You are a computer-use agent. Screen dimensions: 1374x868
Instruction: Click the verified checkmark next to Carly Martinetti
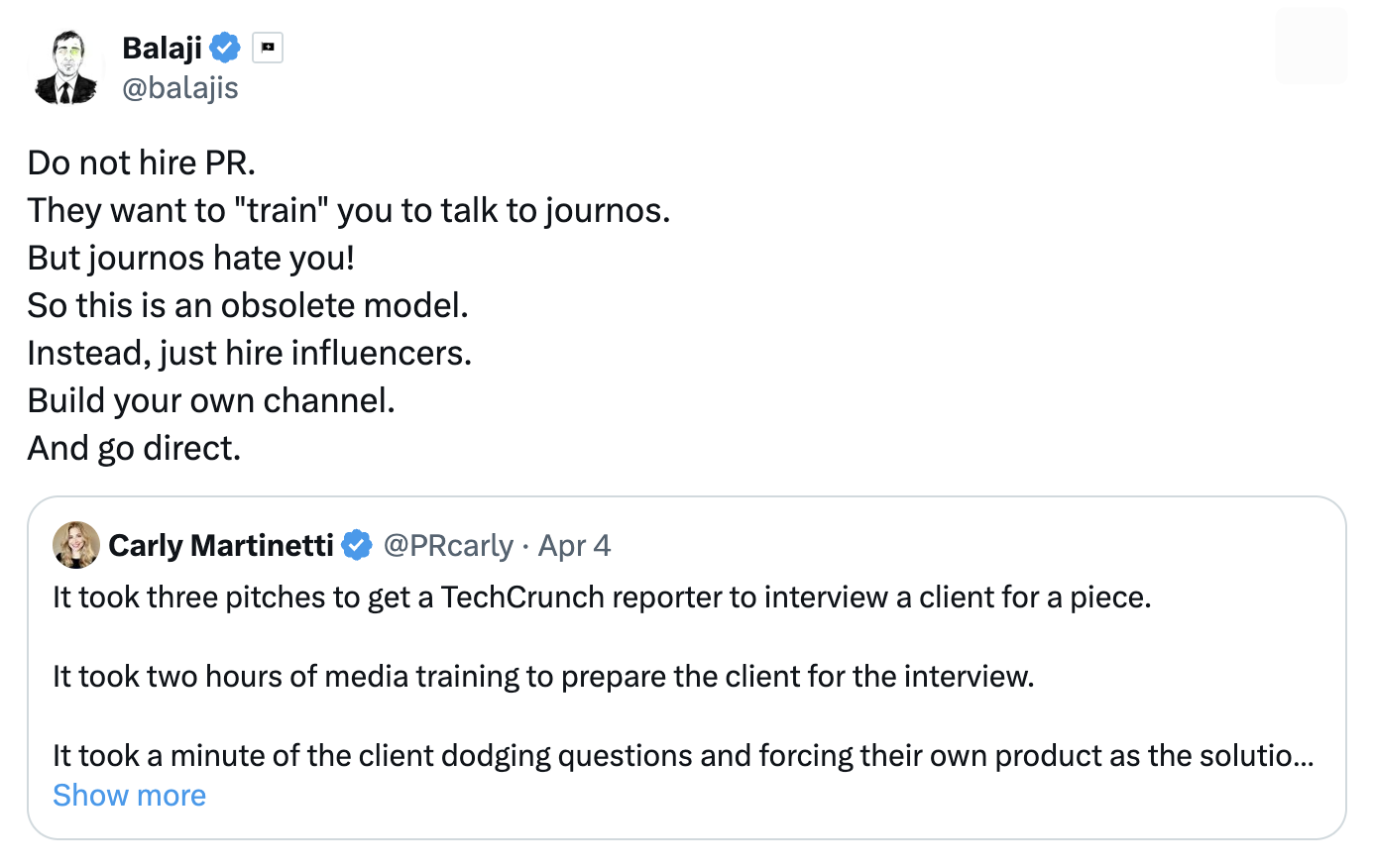tap(357, 545)
